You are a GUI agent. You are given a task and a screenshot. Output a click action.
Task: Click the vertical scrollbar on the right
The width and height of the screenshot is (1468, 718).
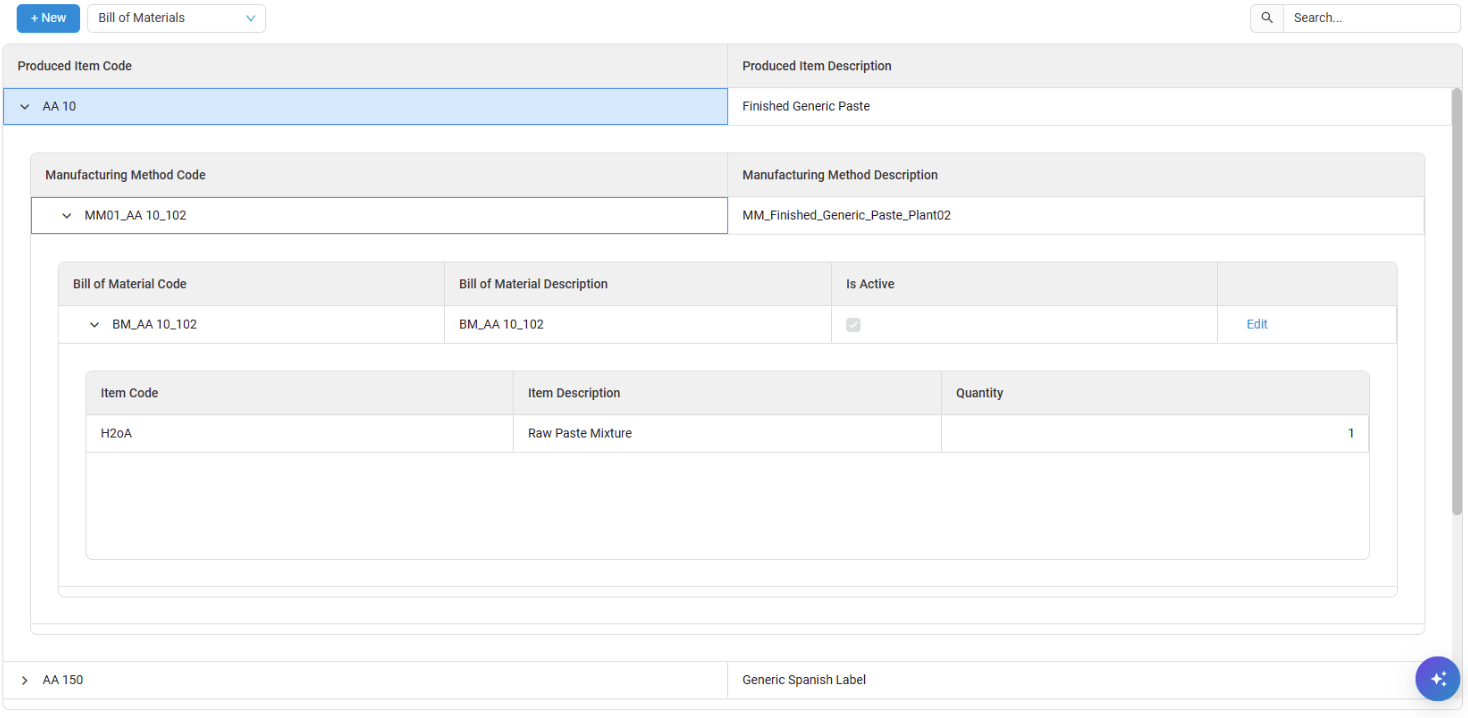(1456, 300)
